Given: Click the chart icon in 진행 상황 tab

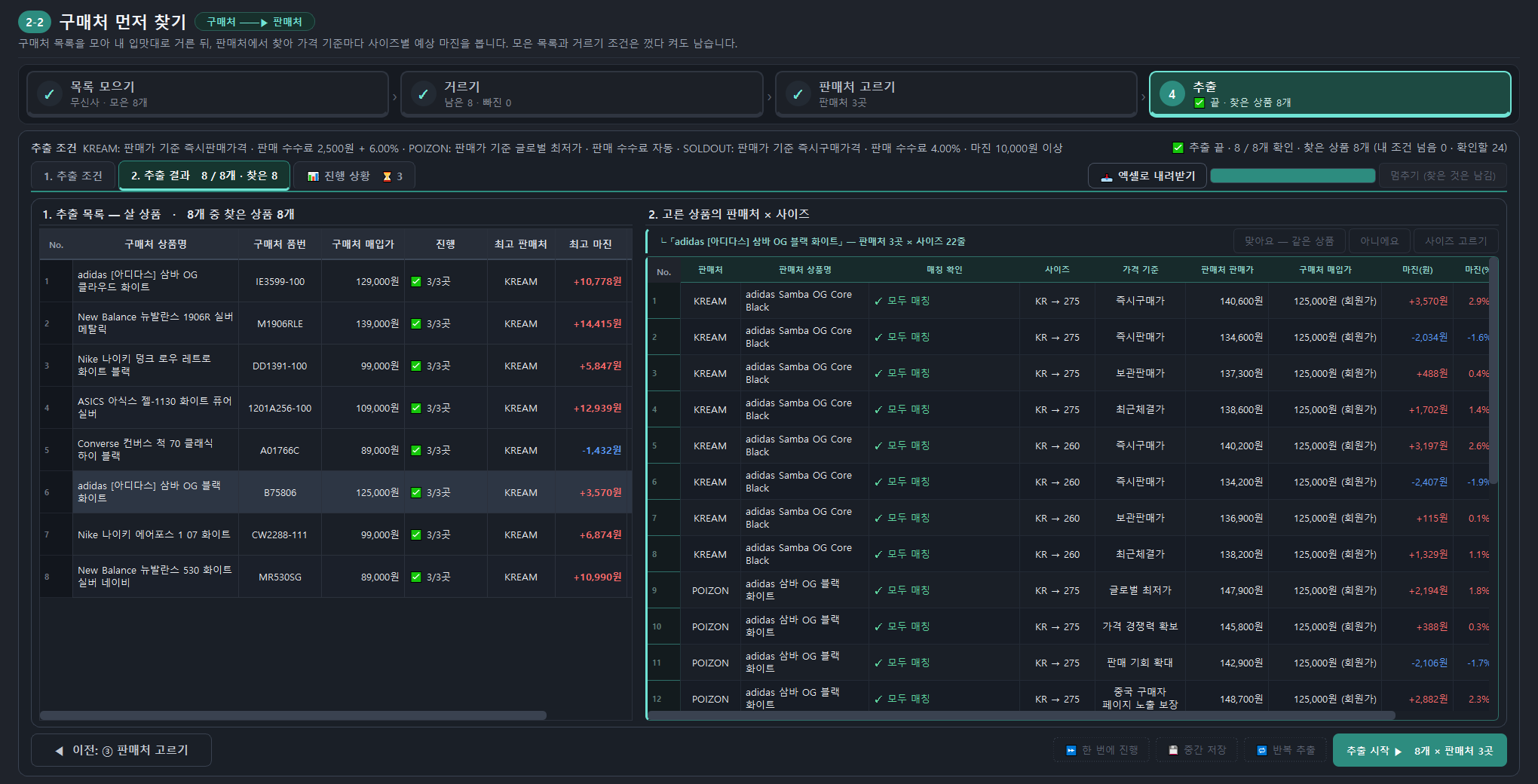Looking at the screenshot, I should [x=313, y=176].
